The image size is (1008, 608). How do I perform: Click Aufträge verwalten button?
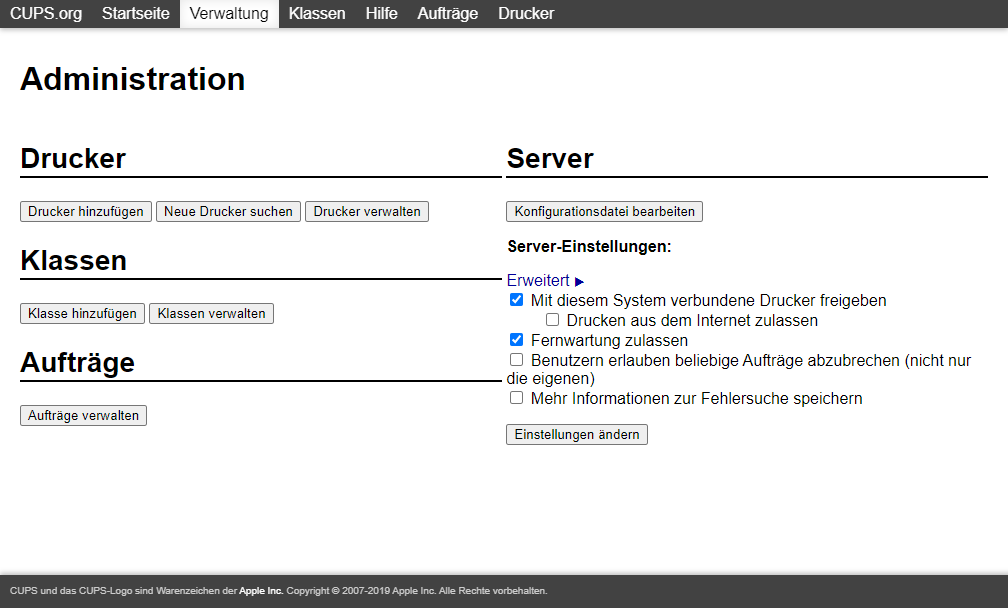83,415
